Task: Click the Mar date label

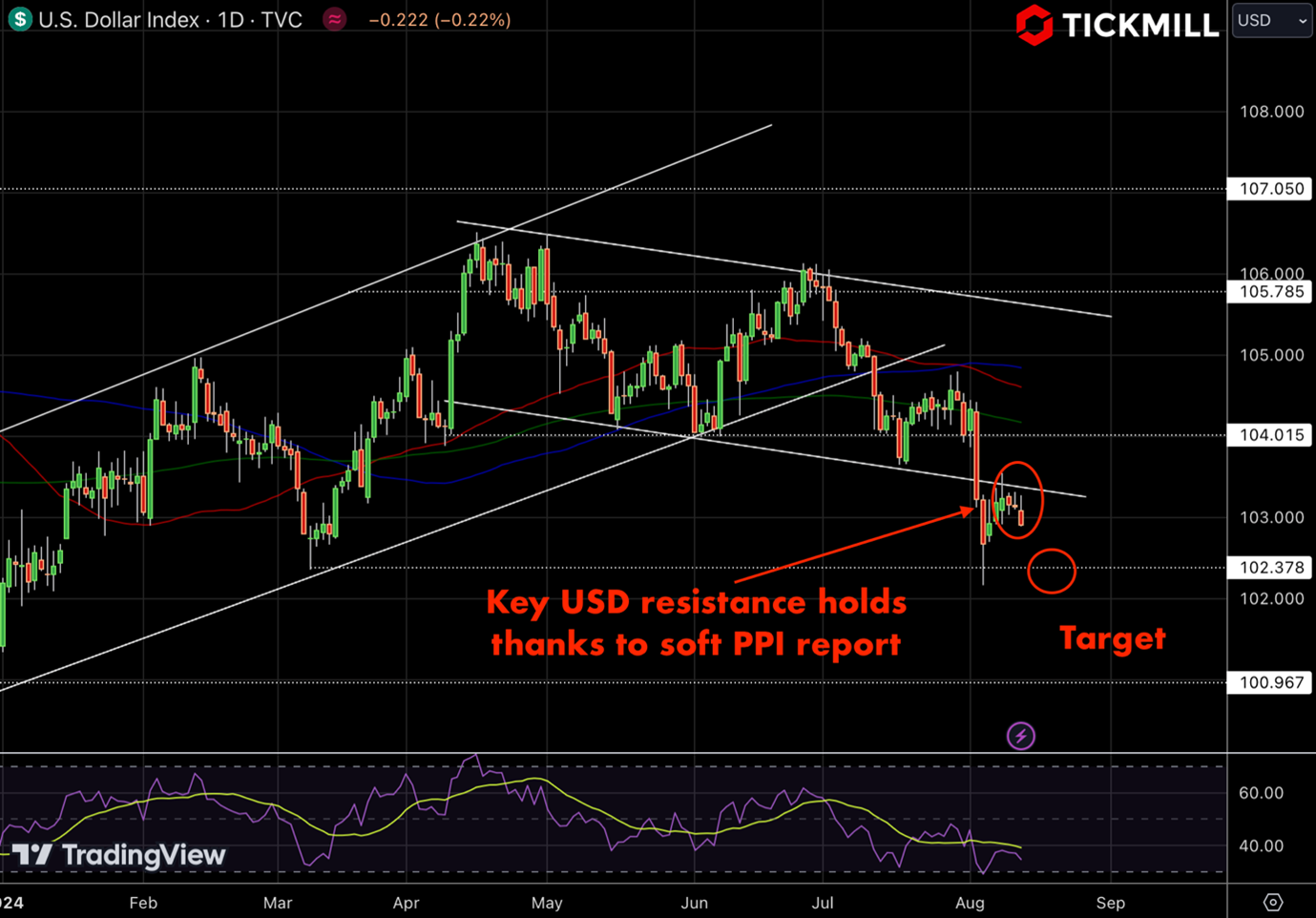Action: pyautogui.click(x=278, y=903)
